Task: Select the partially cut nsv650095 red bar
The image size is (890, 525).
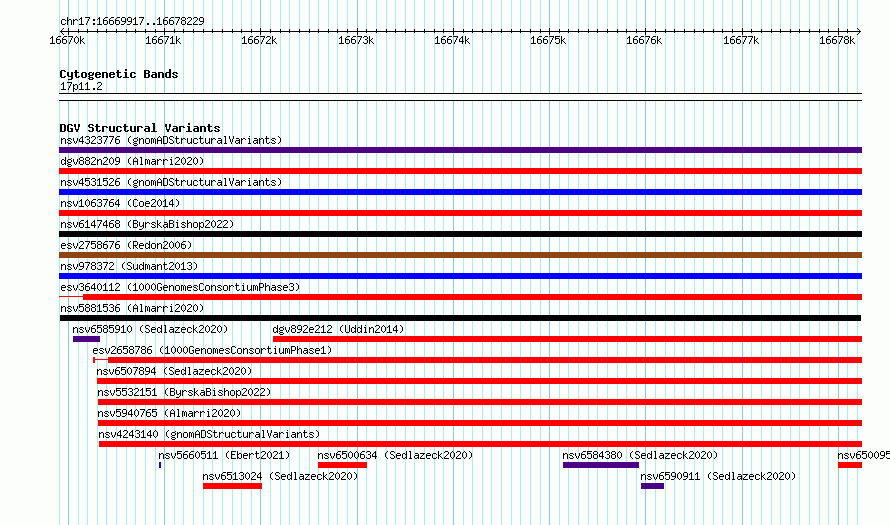Action: 850,465
